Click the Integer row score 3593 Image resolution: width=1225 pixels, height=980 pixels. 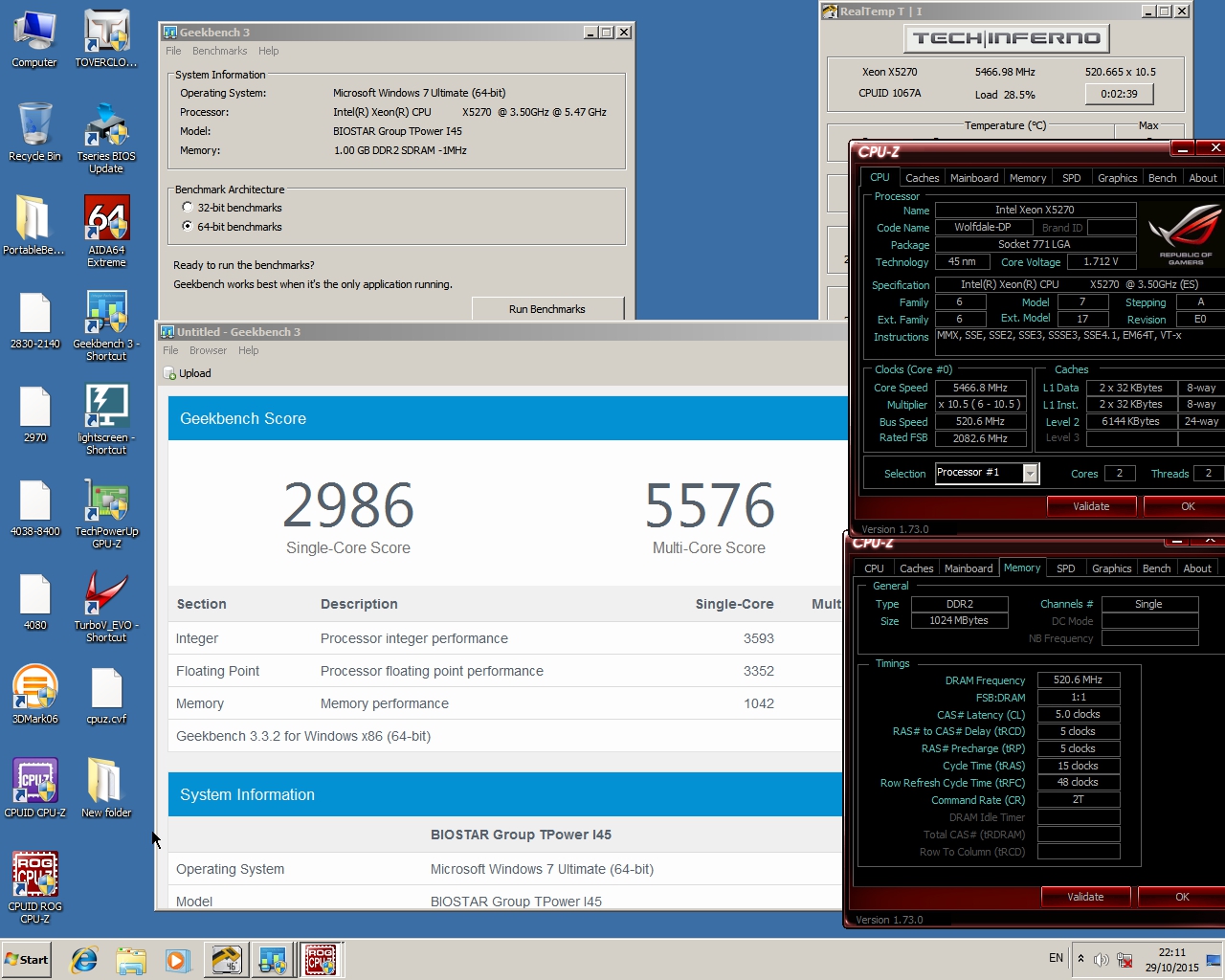click(759, 638)
